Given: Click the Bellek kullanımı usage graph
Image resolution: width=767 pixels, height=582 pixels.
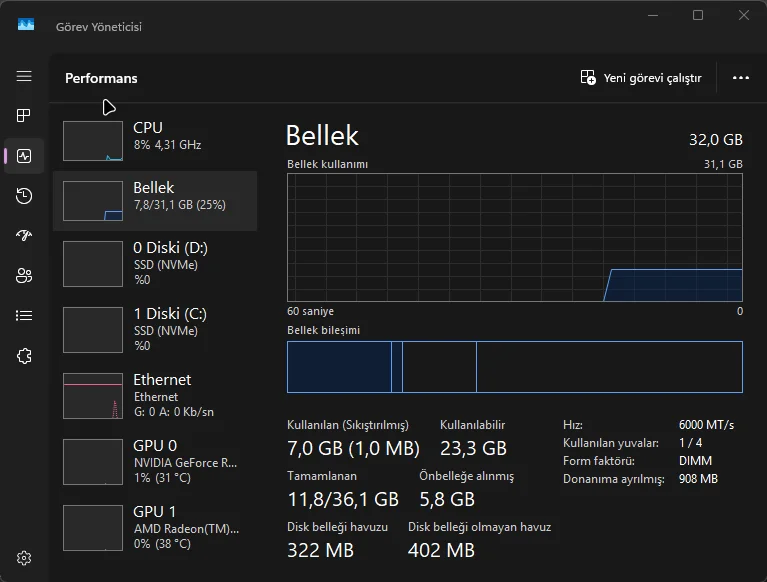Looking at the screenshot, I should tap(515, 237).
